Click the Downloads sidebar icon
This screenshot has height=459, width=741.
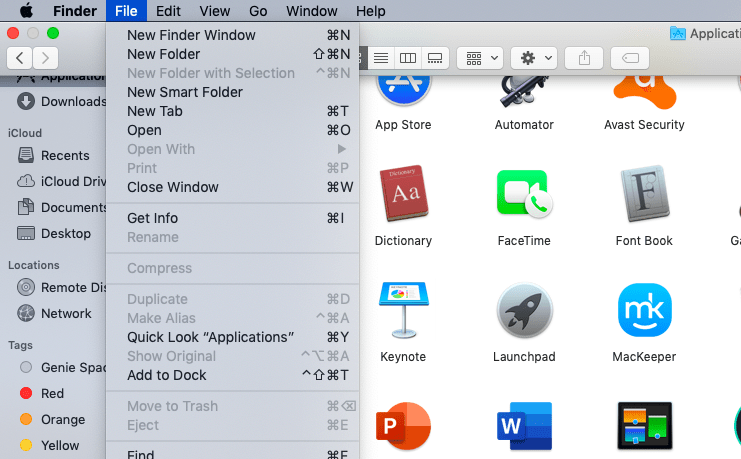point(26,101)
